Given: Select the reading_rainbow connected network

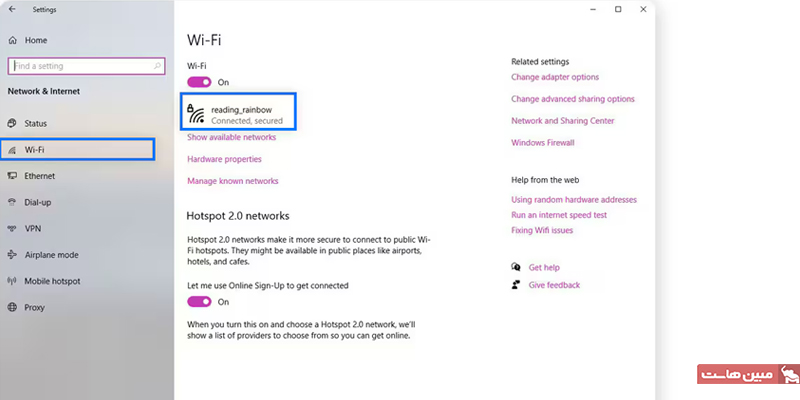Looking at the screenshot, I should 240,113.
